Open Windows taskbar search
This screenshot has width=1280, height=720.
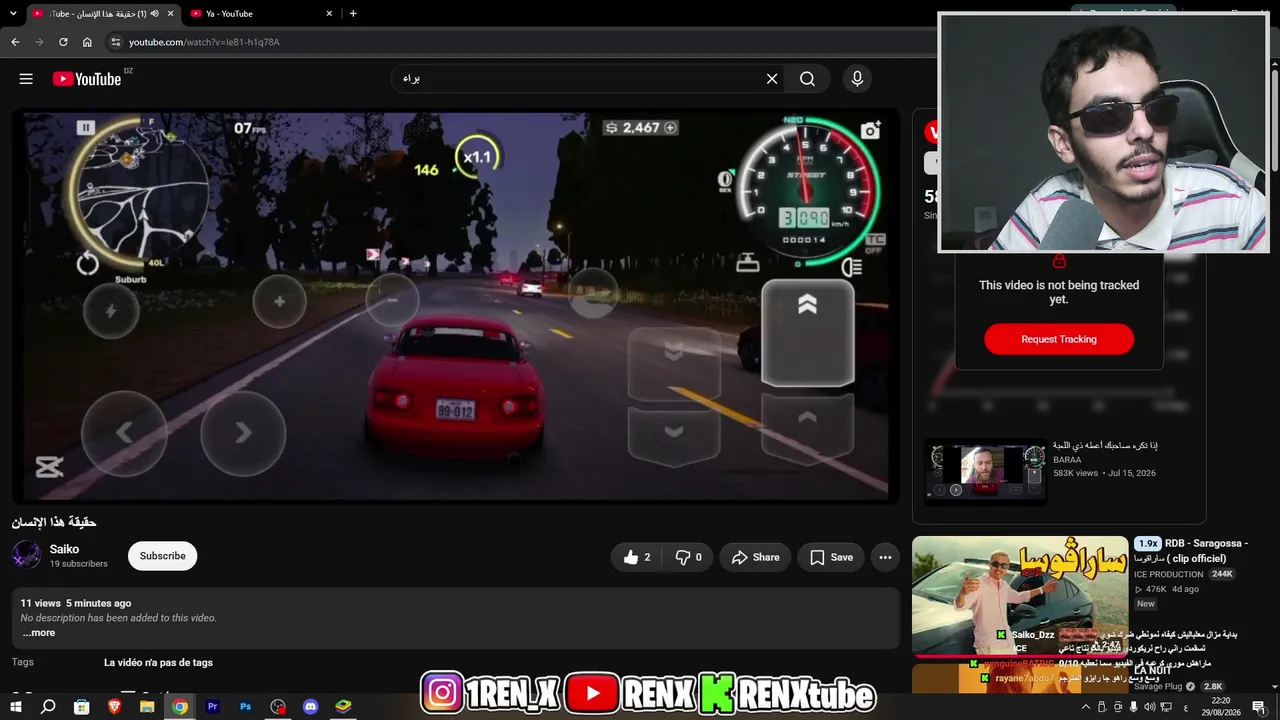pos(48,707)
